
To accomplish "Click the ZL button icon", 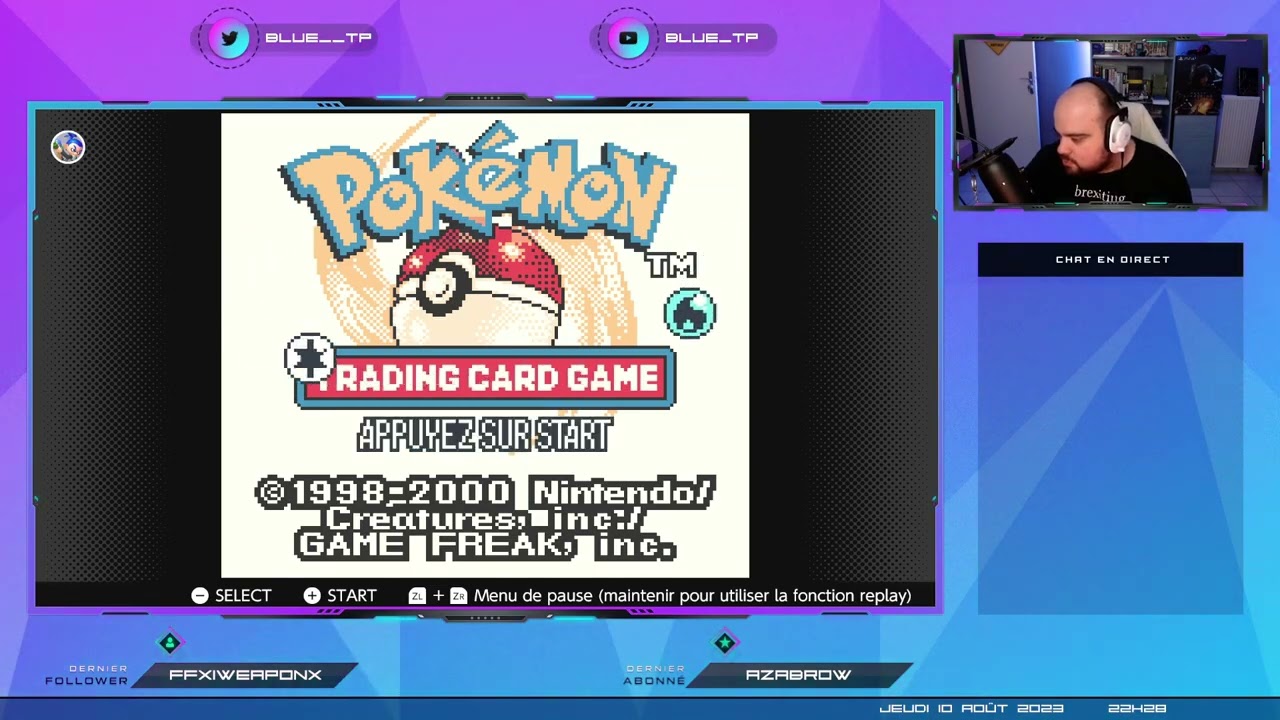I will pos(417,595).
